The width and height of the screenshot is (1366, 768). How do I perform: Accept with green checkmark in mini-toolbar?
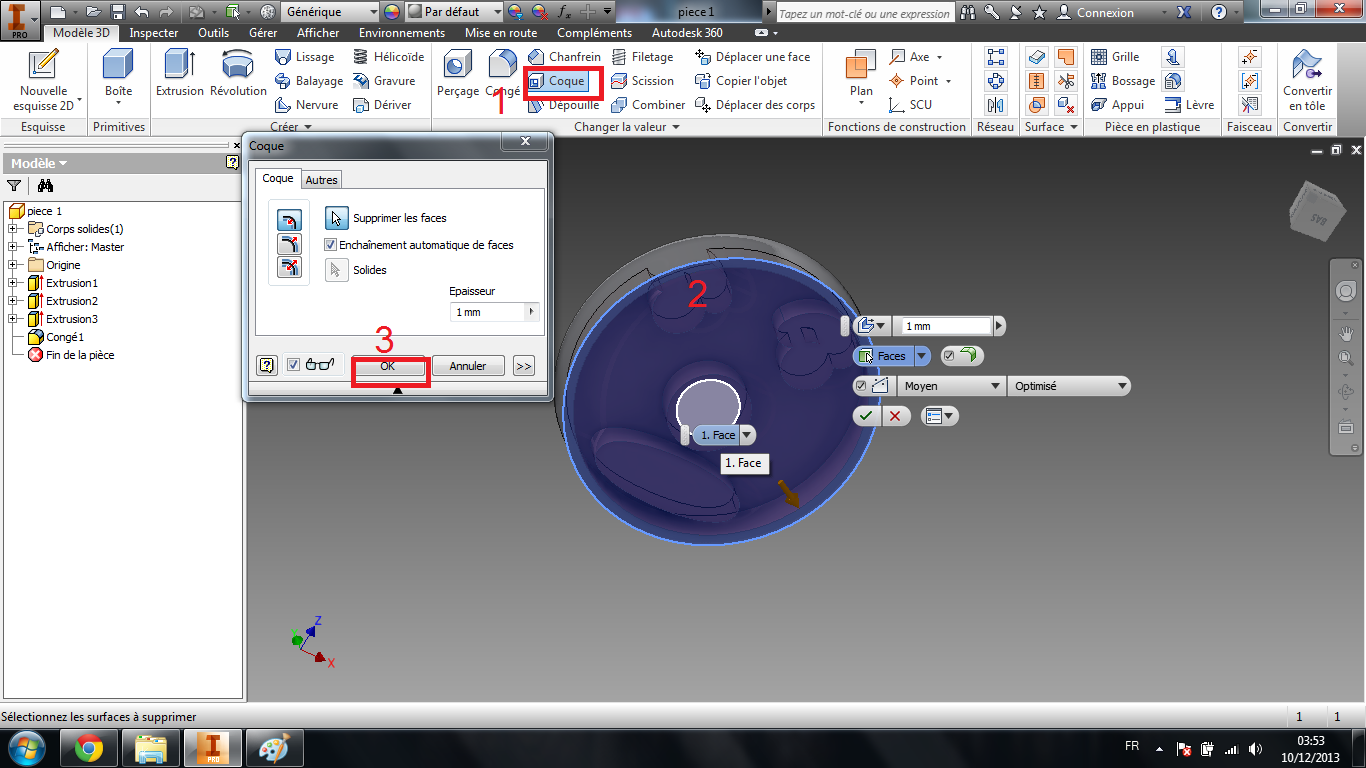866,416
